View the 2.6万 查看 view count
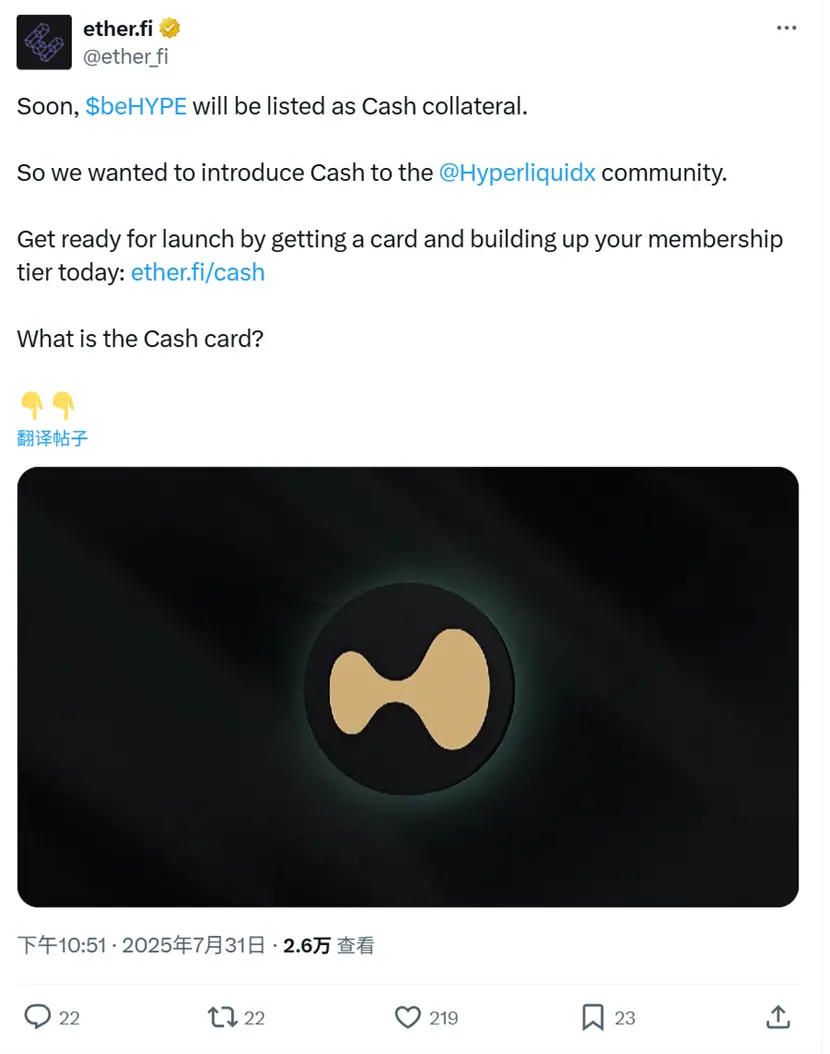 [x=329, y=945]
